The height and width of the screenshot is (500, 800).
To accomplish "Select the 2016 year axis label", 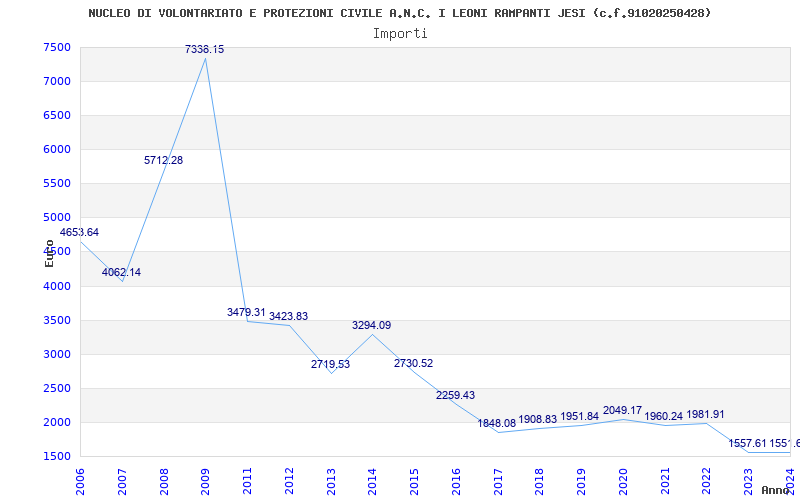I will tap(456, 482).
